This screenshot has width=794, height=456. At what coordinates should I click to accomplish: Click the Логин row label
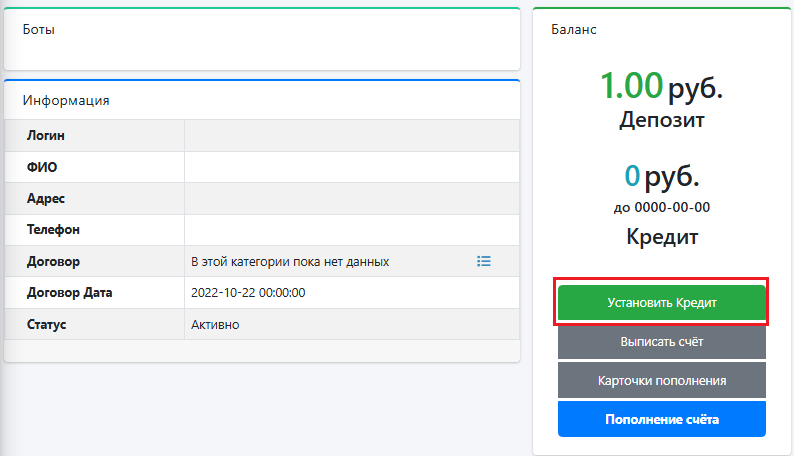46,136
